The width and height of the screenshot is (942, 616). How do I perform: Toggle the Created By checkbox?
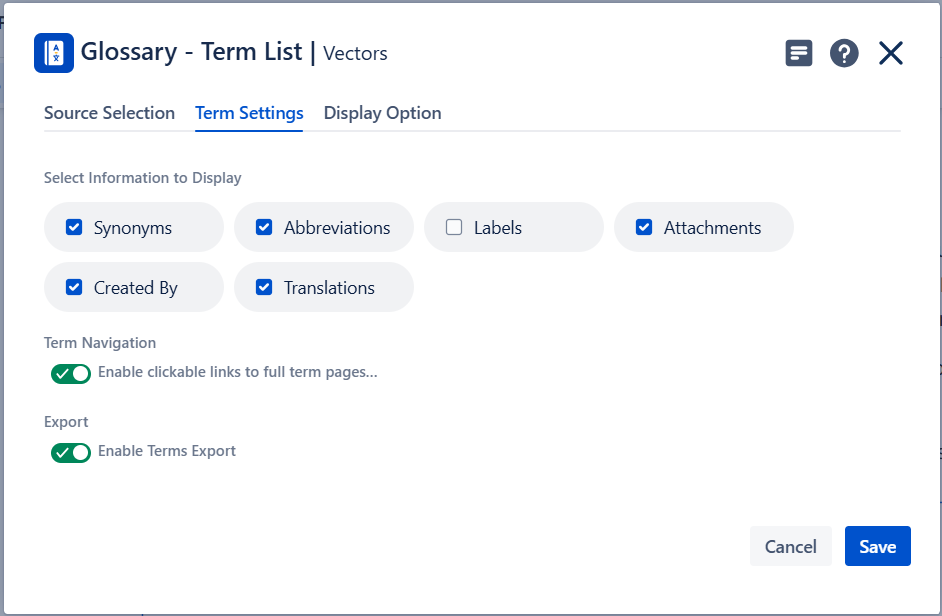click(74, 287)
